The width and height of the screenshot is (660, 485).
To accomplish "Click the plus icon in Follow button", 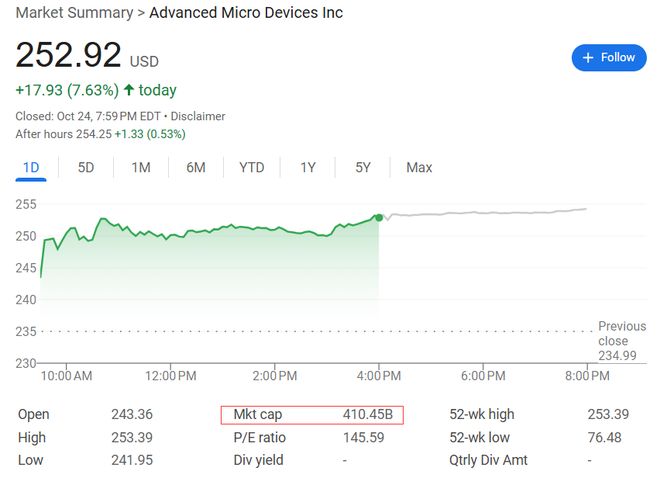I will point(588,58).
